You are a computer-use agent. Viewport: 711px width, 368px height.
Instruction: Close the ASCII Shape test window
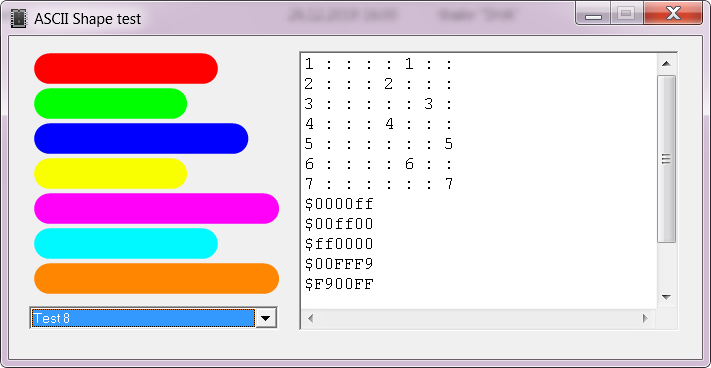coord(673,14)
